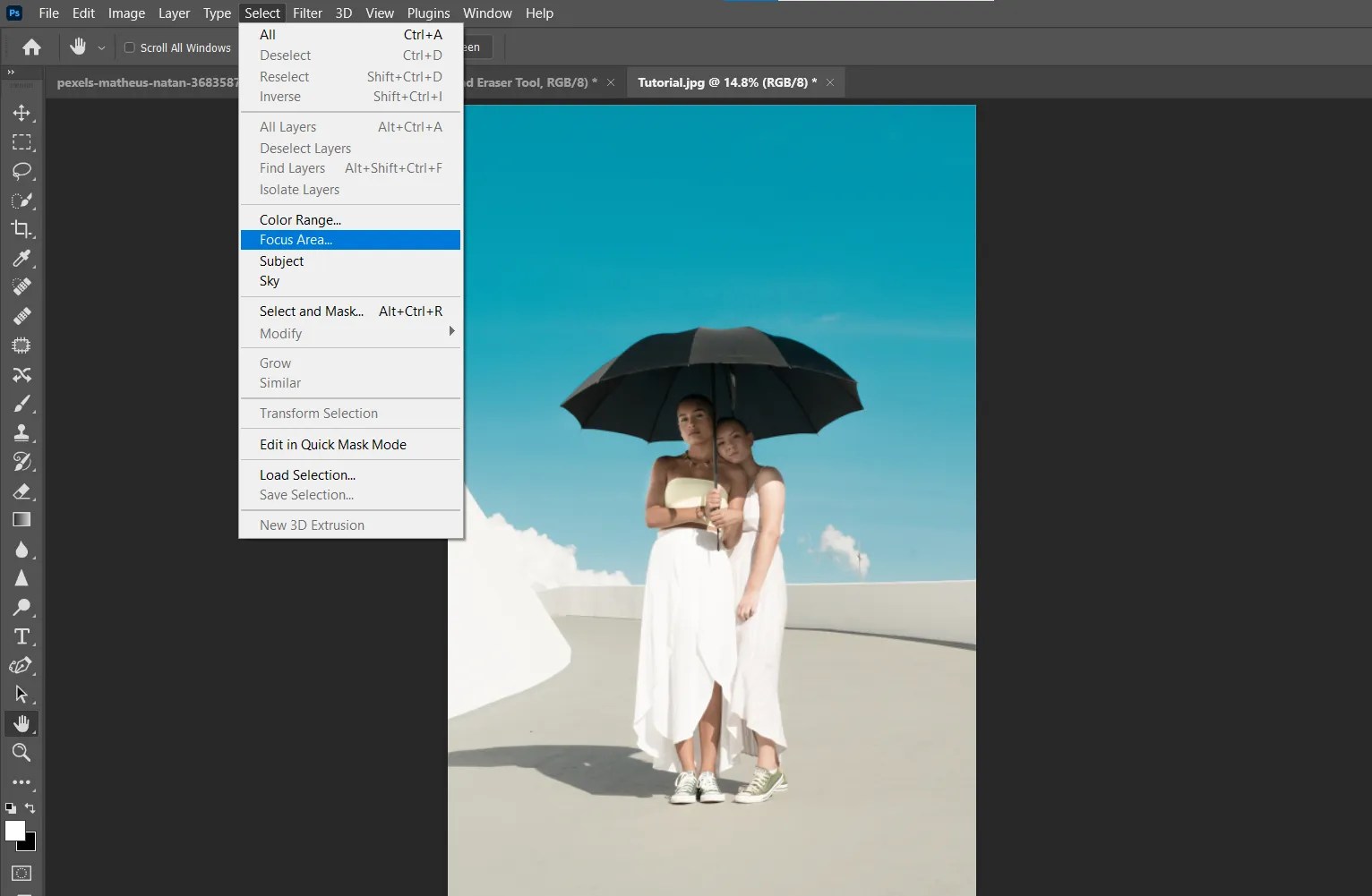Select the Eyedropper tool
This screenshot has height=896, width=1372.
coord(21,259)
